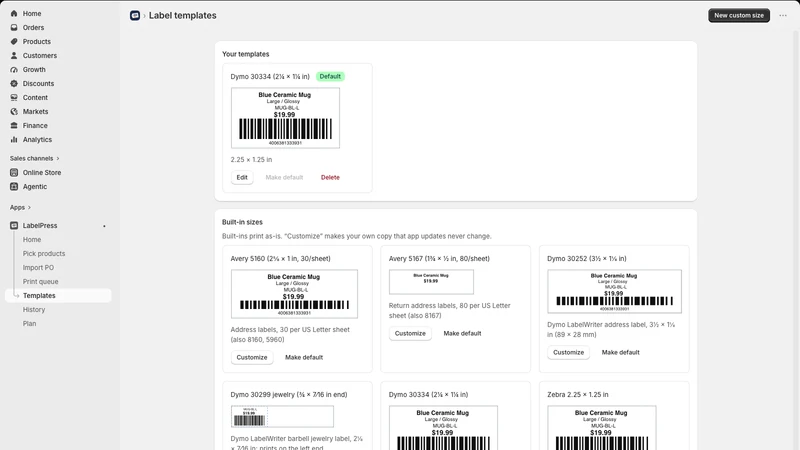Image resolution: width=800 pixels, height=450 pixels.
Task: Open Plan under LabelPress
Action: [x=29, y=323]
